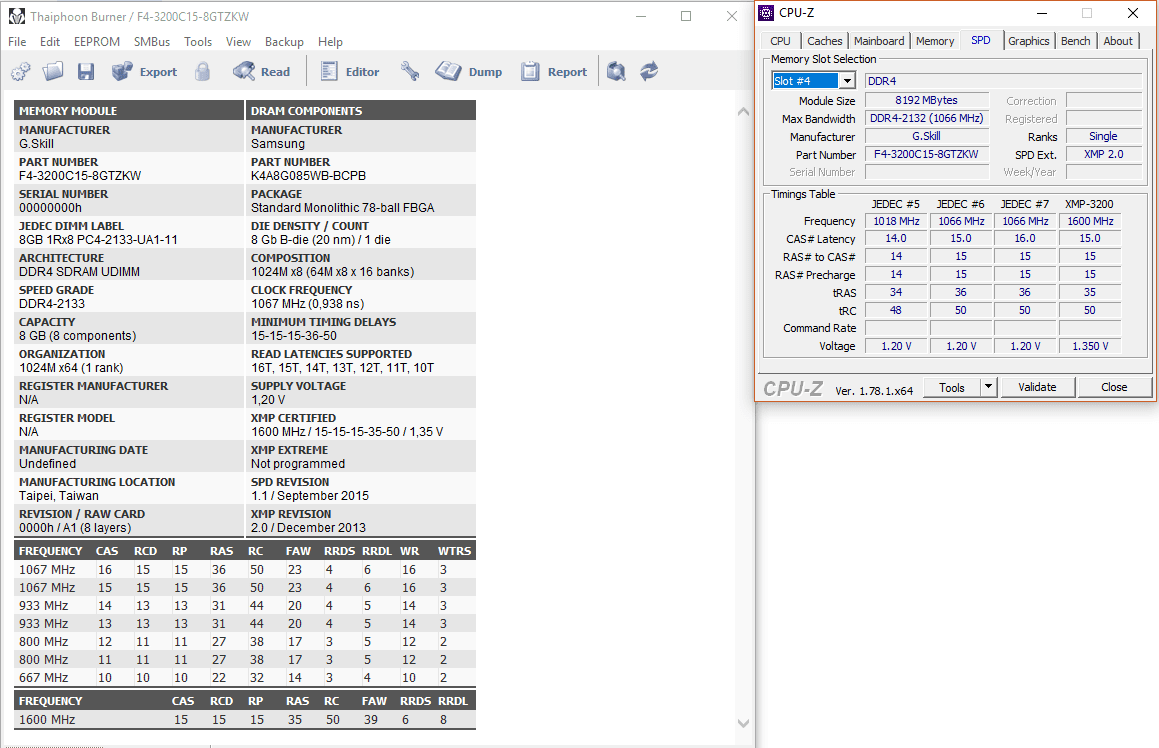This screenshot has width=1159, height=748.
Task: Click the DRAM COMPONENTS section header
Action: [x=361, y=111]
